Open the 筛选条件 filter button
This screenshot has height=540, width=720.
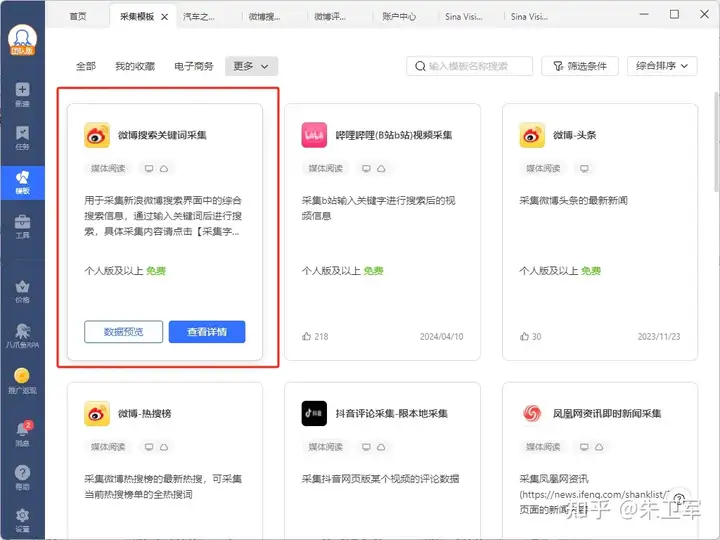click(x=580, y=66)
